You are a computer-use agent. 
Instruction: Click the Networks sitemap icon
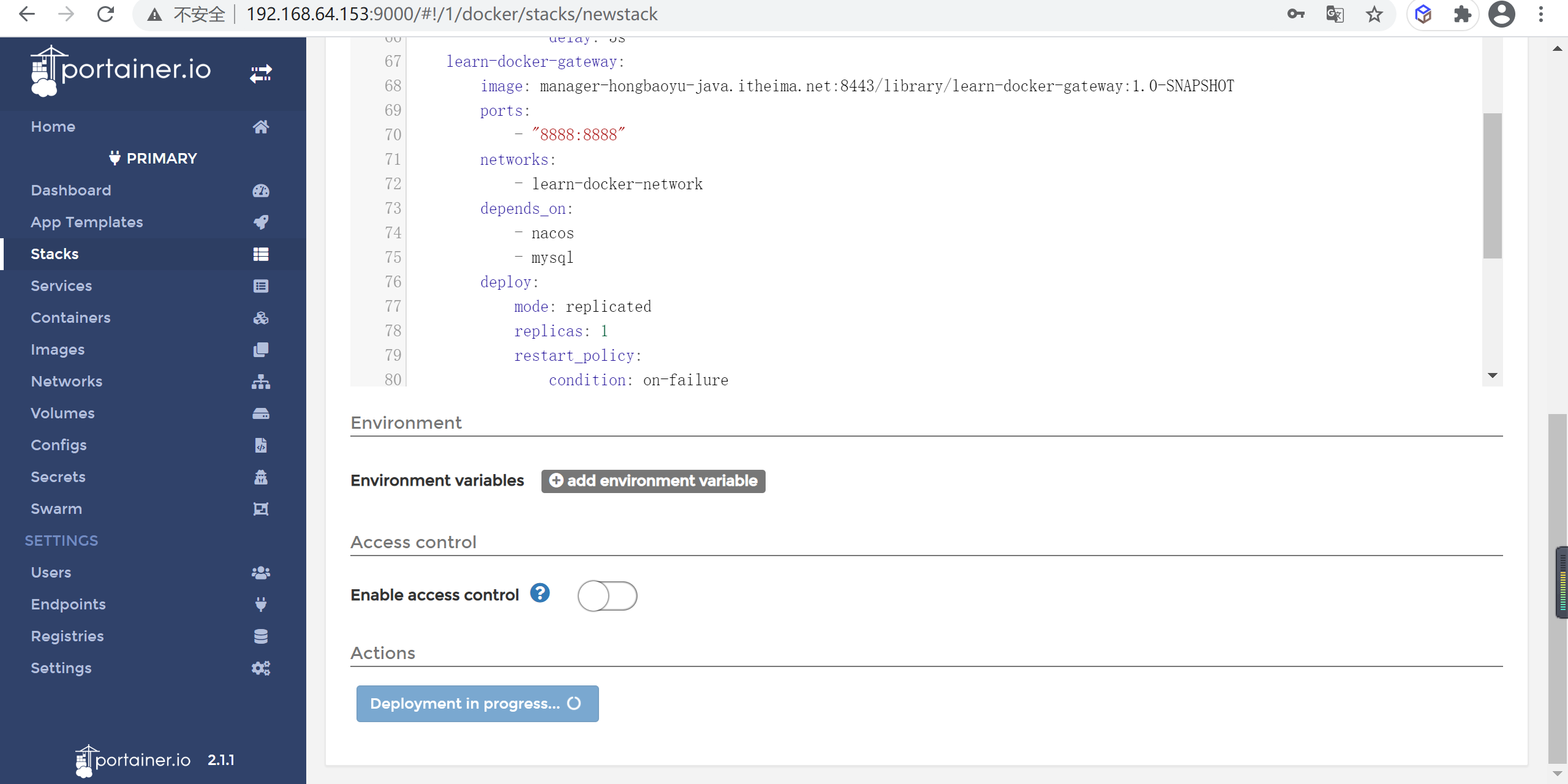click(260, 382)
